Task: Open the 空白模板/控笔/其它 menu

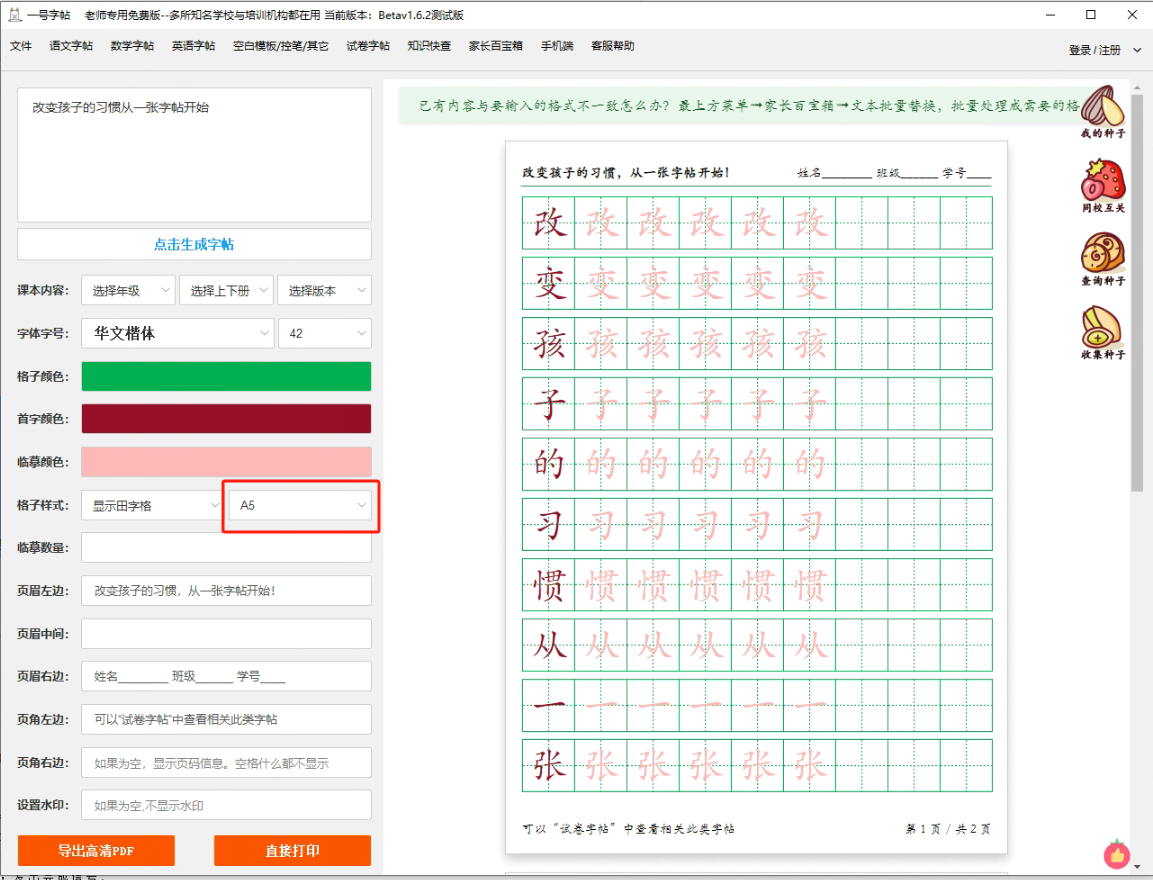Action: point(281,46)
